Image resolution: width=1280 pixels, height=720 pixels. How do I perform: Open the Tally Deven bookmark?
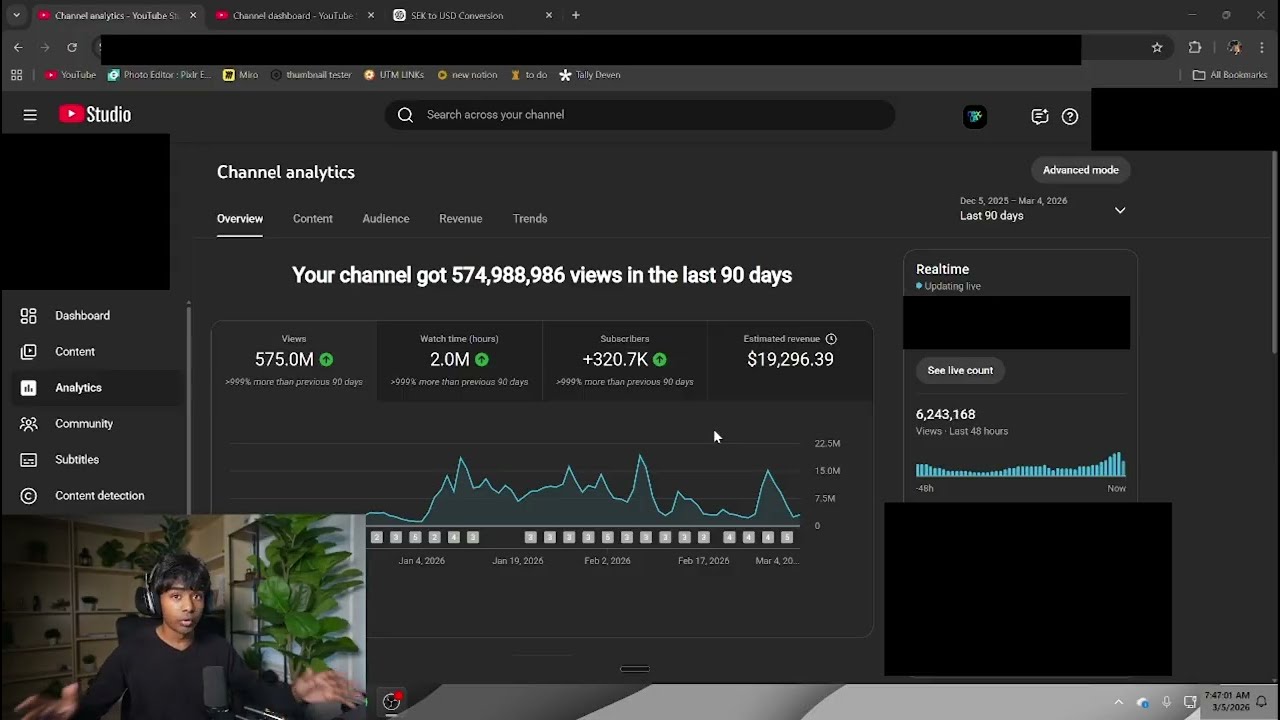(x=590, y=75)
